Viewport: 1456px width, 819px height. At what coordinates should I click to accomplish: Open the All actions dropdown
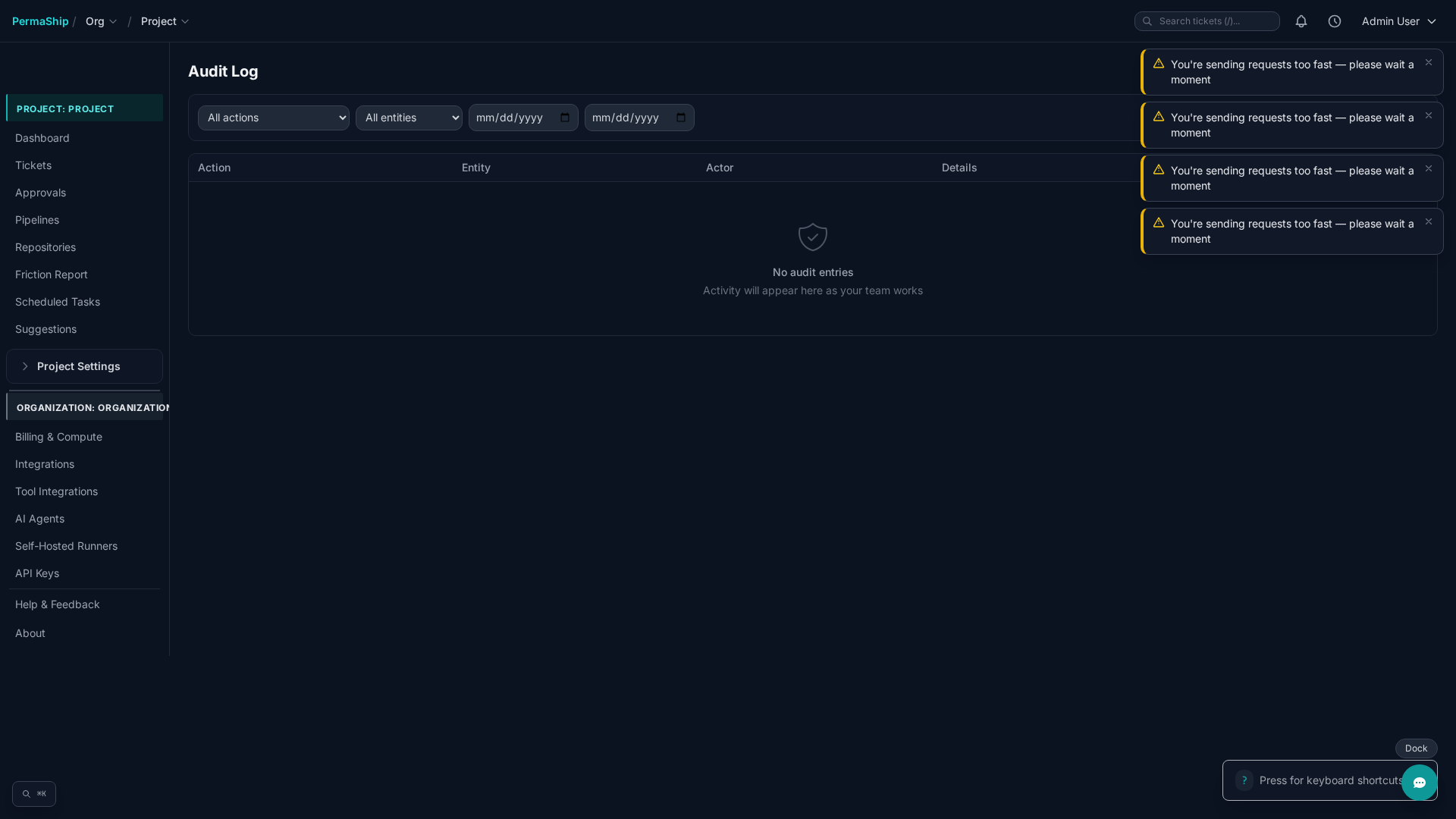(273, 118)
